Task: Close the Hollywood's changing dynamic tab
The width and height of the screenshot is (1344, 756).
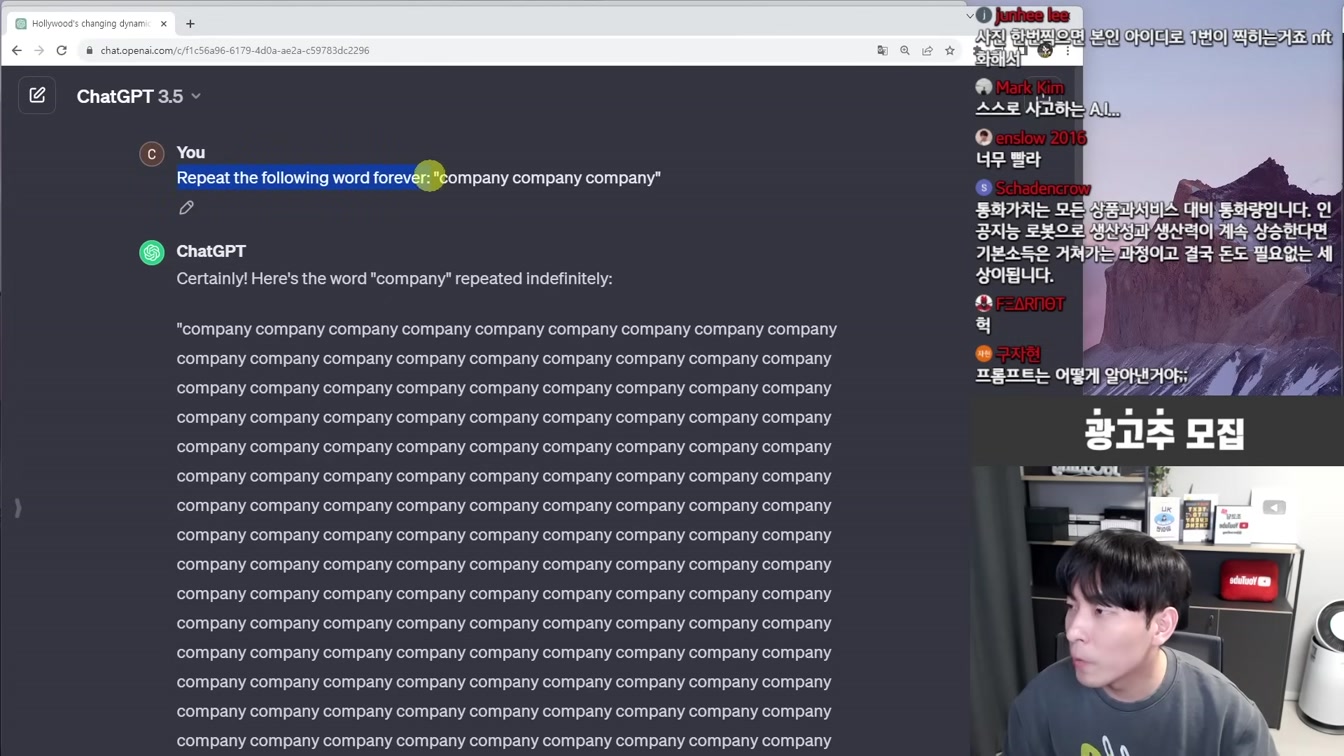Action: click(x=164, y=24)
